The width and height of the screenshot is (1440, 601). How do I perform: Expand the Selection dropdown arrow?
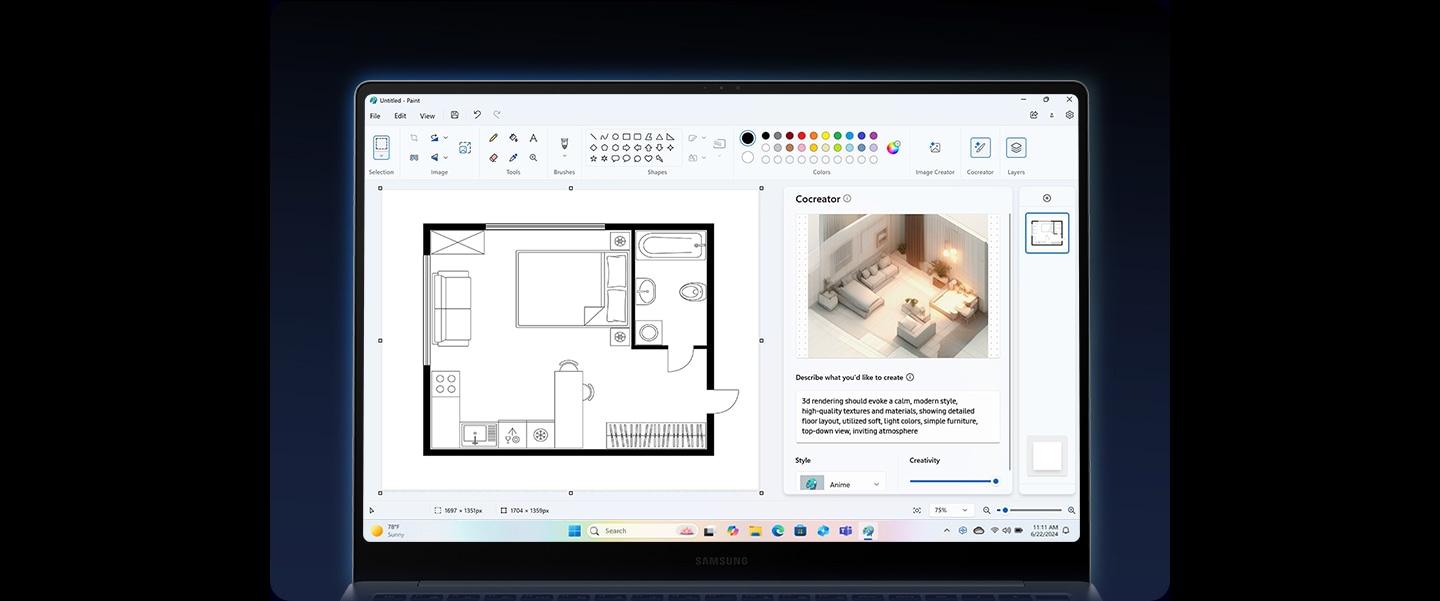pyautogui.click(x=381, y=156)
